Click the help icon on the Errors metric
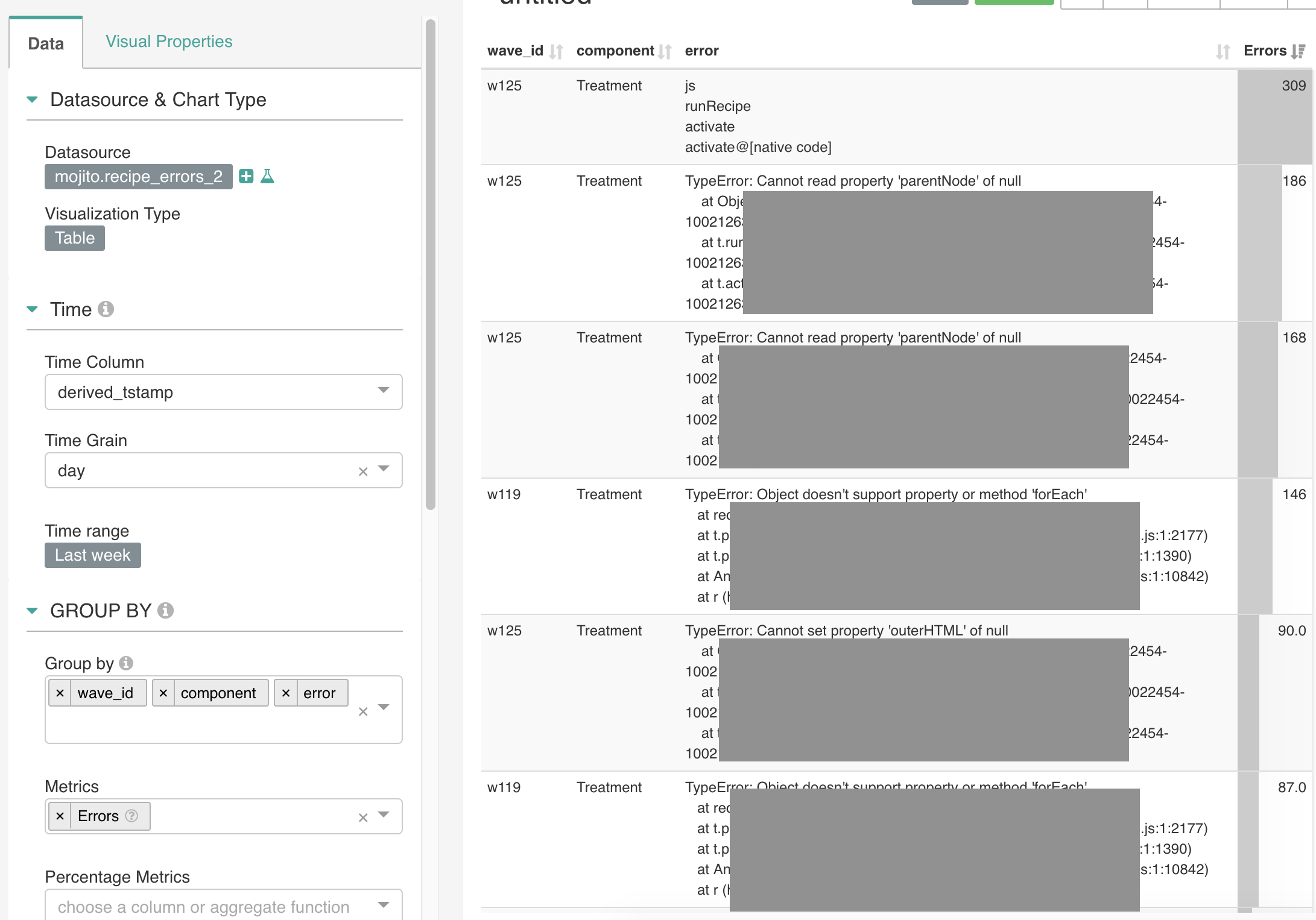Screen dimensions: 1316x920 (x=132, y=816)
